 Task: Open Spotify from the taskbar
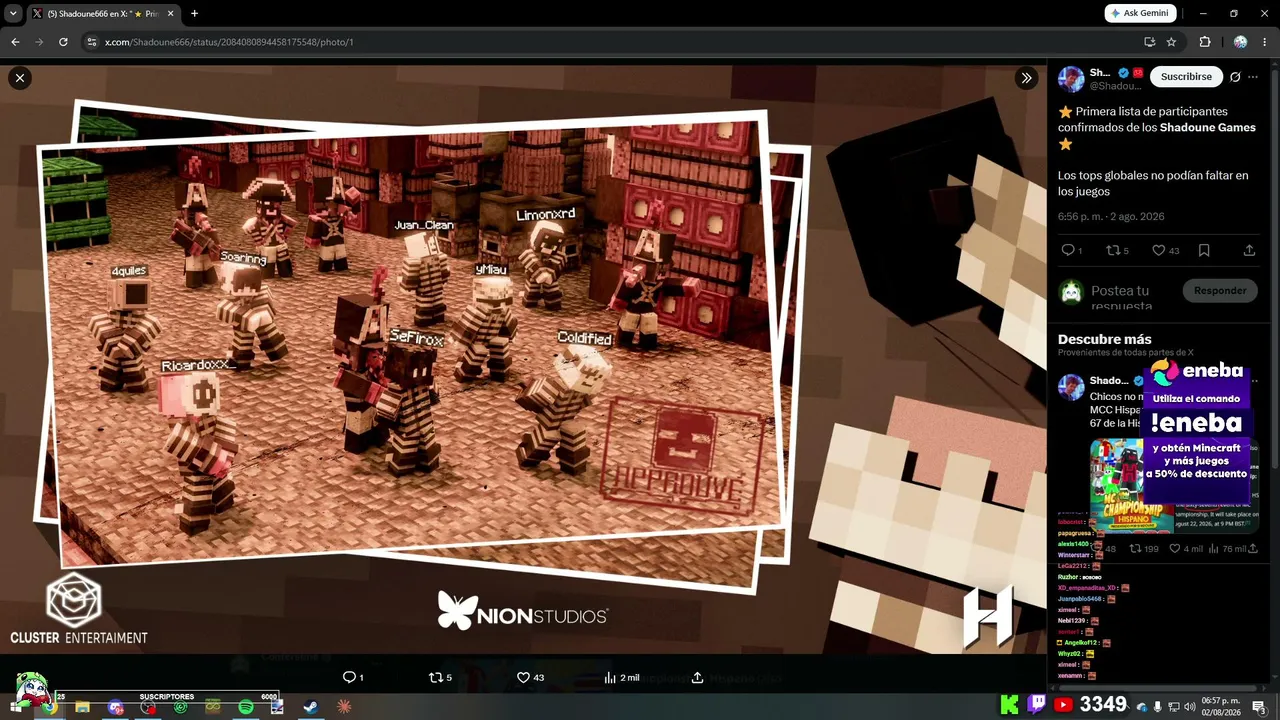[x=246, y=707]
